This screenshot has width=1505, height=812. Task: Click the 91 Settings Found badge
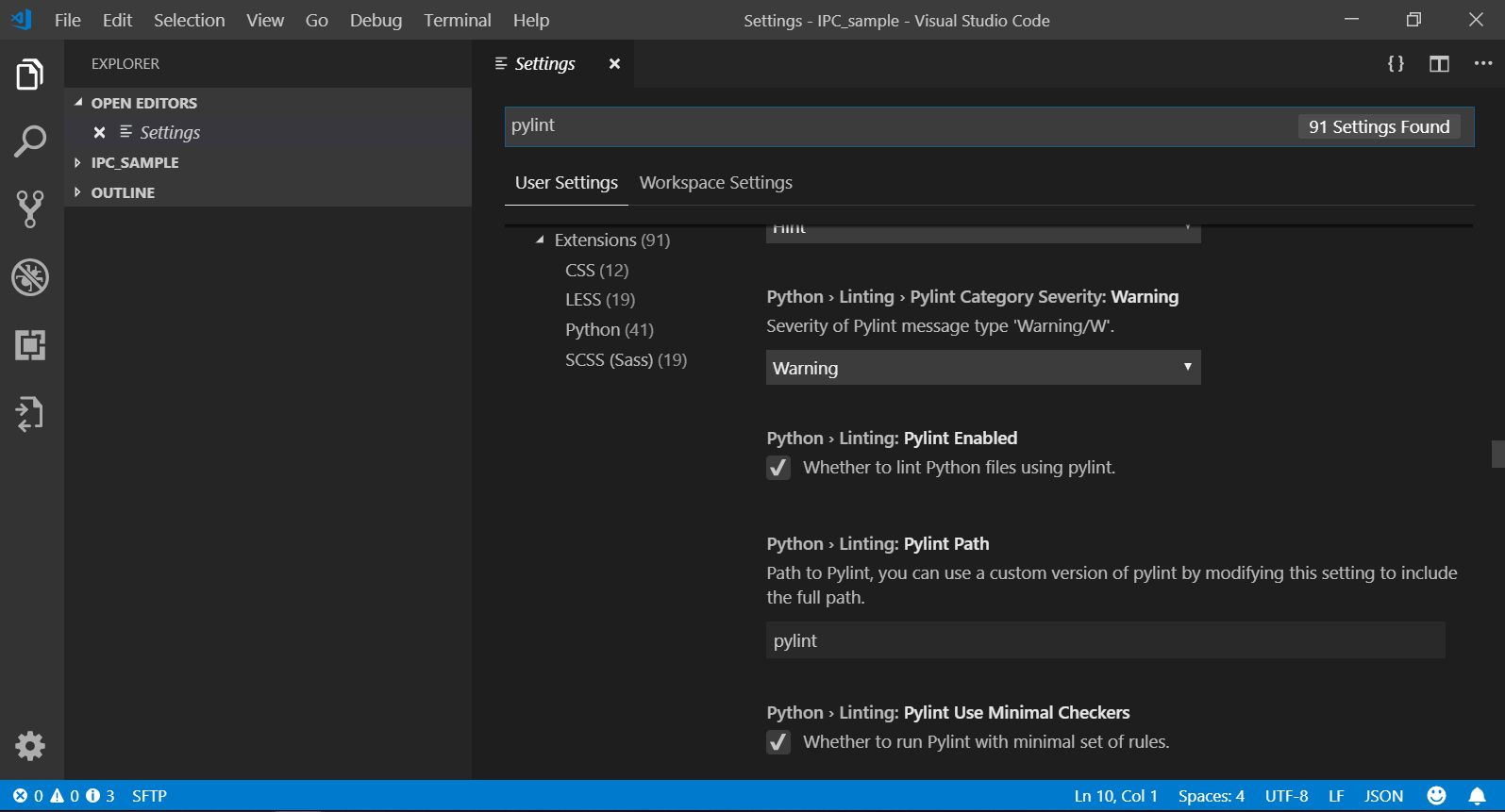[x=1379, y=126]
